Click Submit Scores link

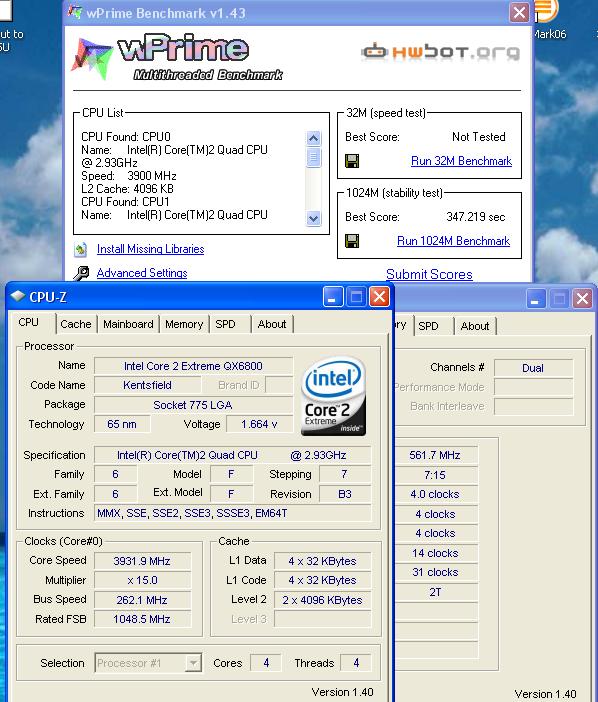[x=429, y=274]
